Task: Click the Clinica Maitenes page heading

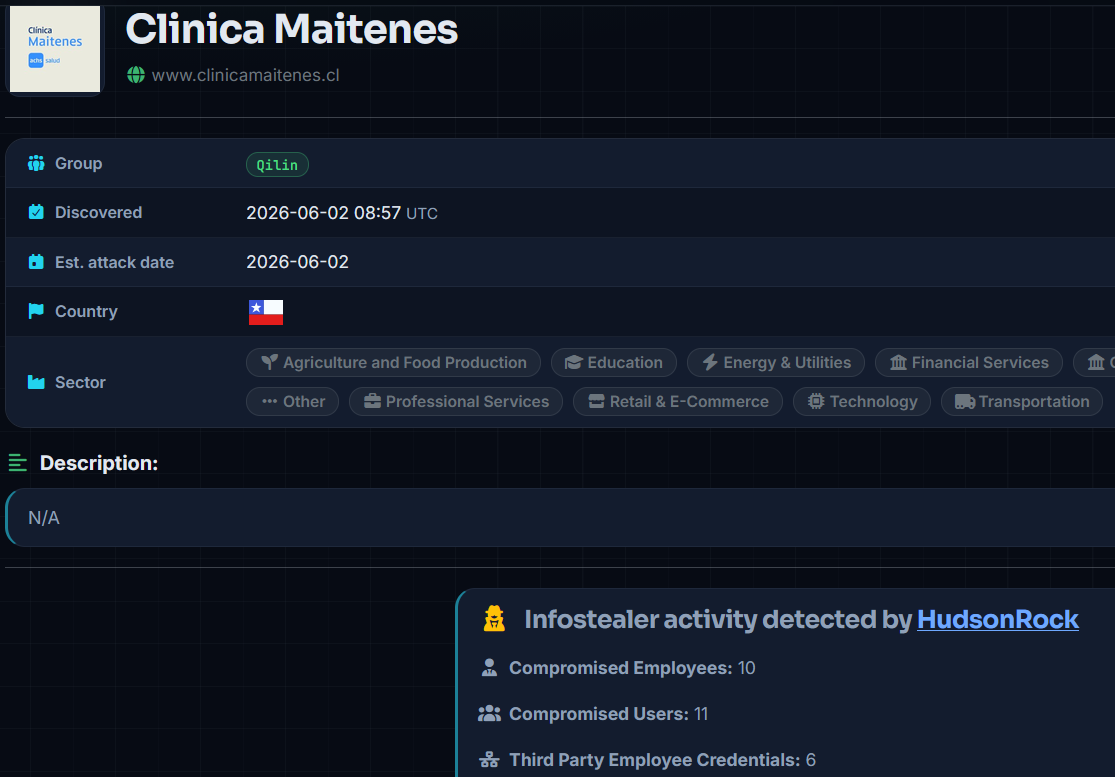Action: 292,29
